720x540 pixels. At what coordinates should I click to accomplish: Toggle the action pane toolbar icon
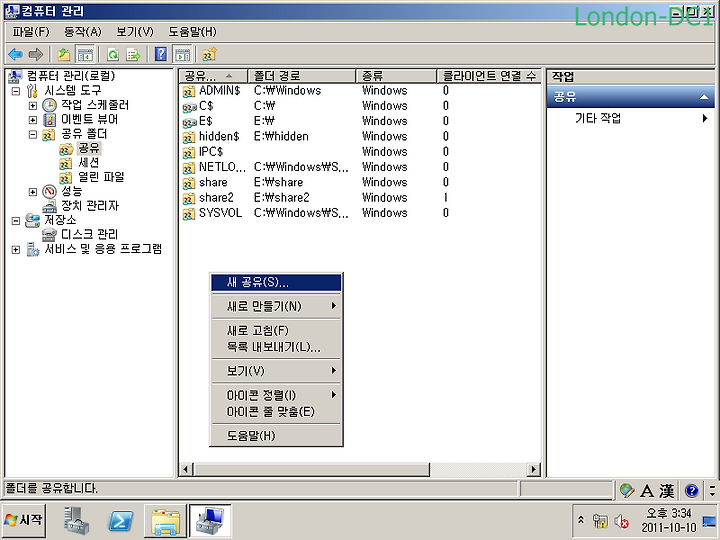pos(182,55)
